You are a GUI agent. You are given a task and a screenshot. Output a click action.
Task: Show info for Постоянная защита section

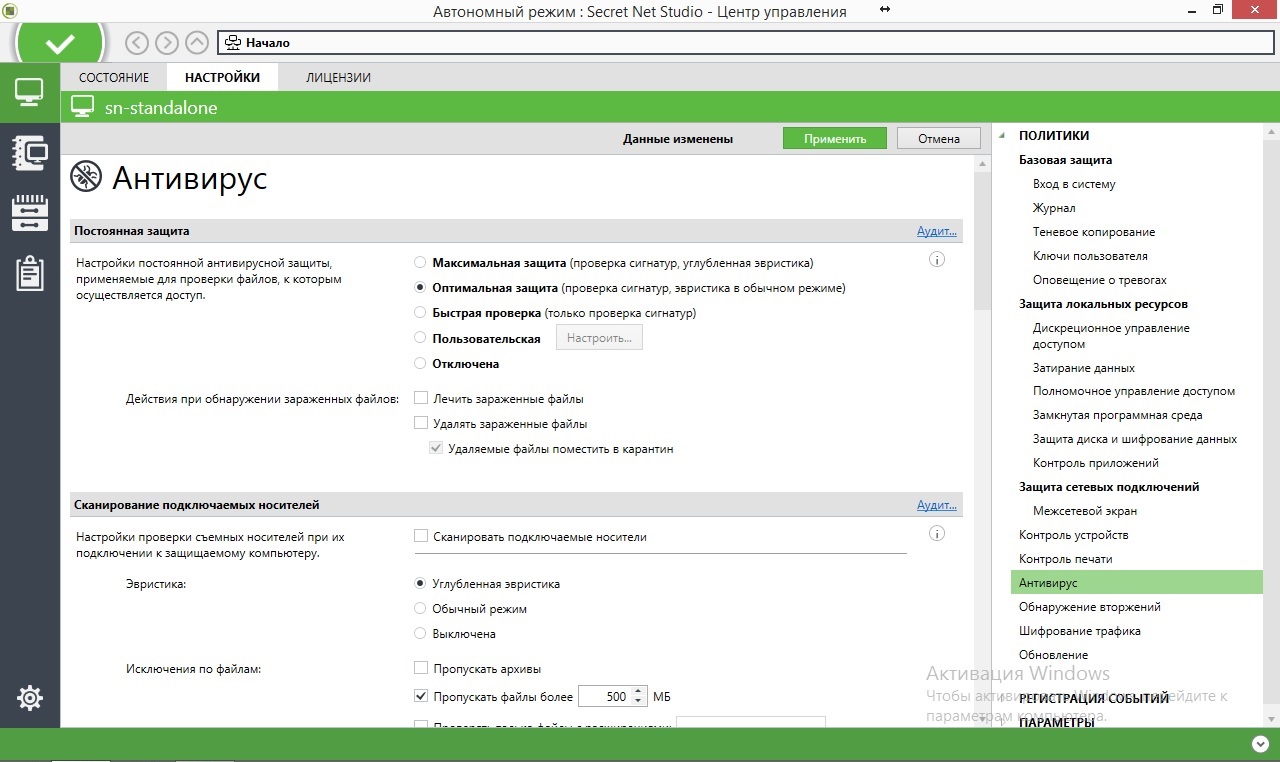click(937, 260)
